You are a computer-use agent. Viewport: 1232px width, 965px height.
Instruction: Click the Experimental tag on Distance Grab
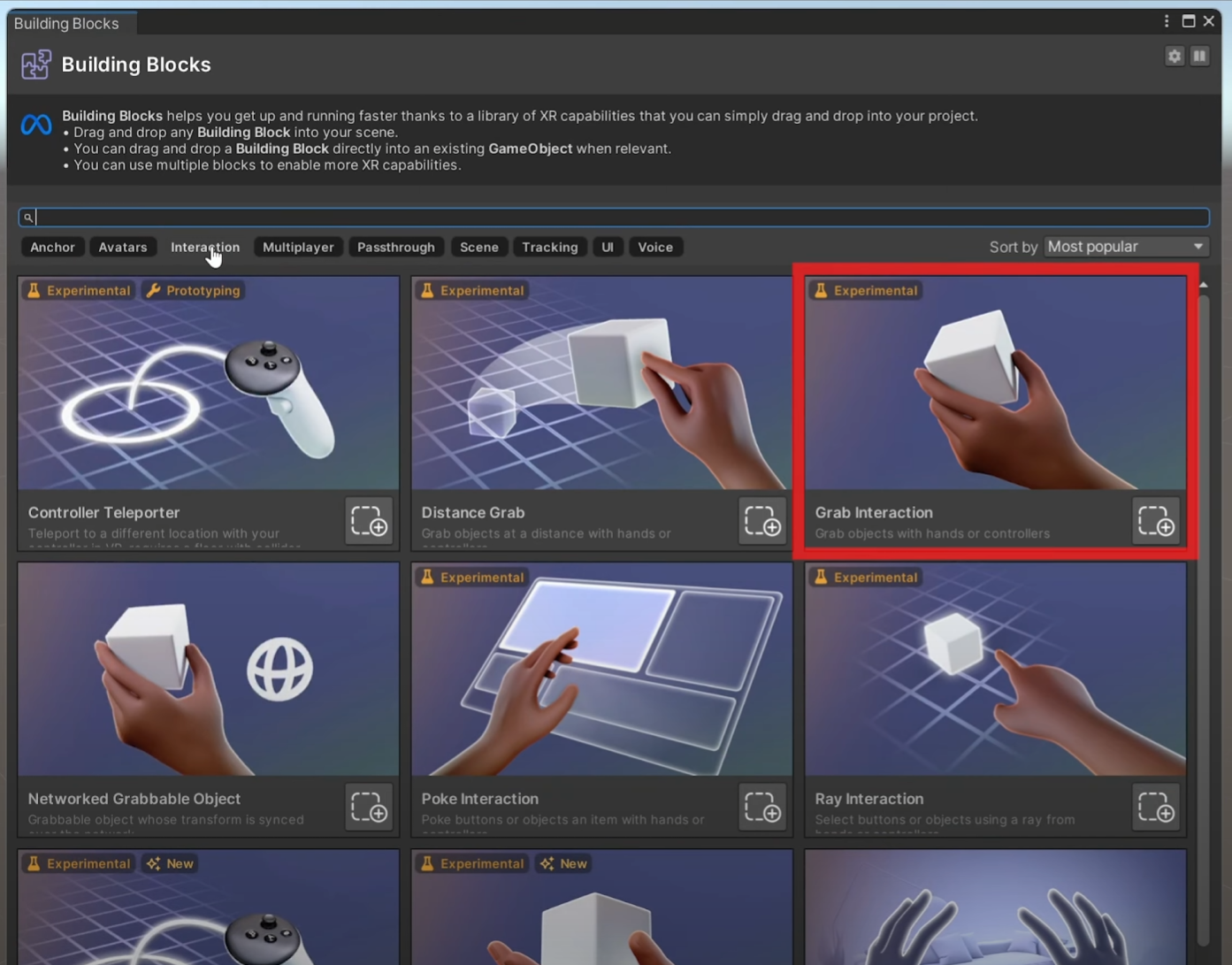472,290
